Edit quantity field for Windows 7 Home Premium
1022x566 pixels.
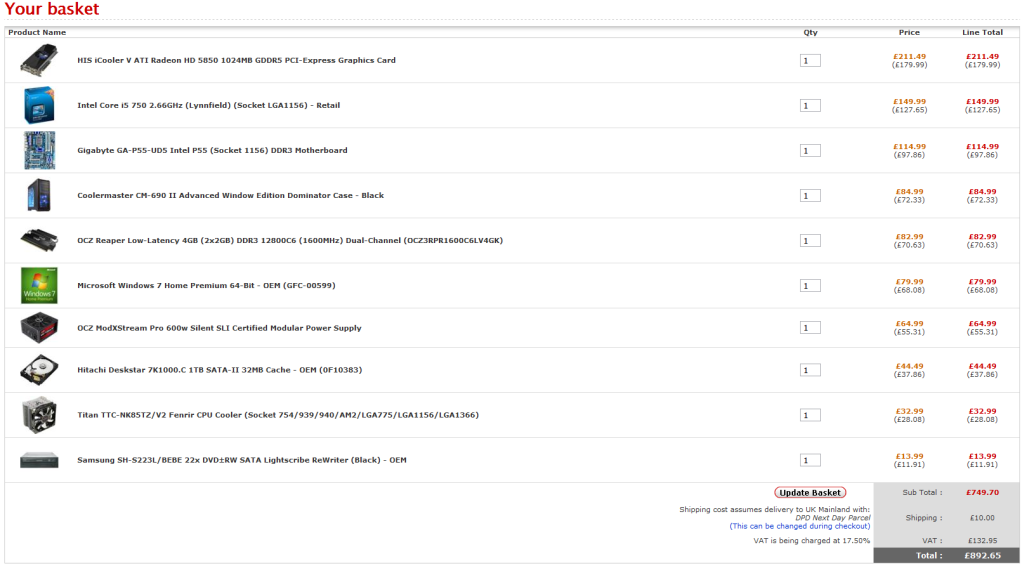(810, 286)
